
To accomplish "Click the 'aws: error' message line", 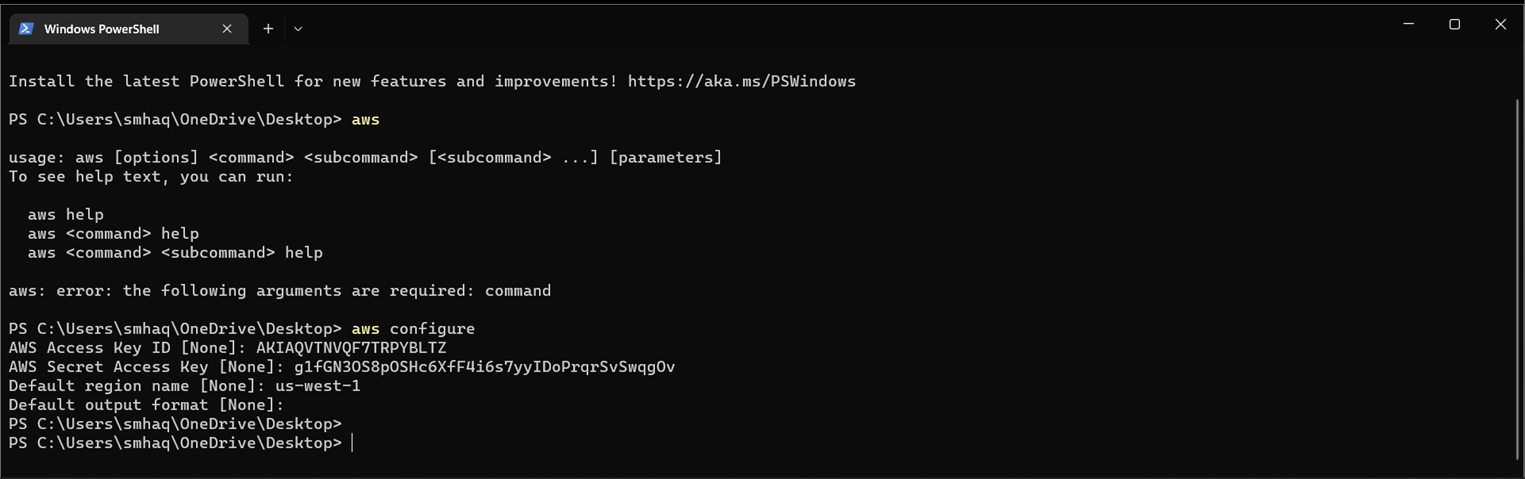I will [x=280, y=291].
